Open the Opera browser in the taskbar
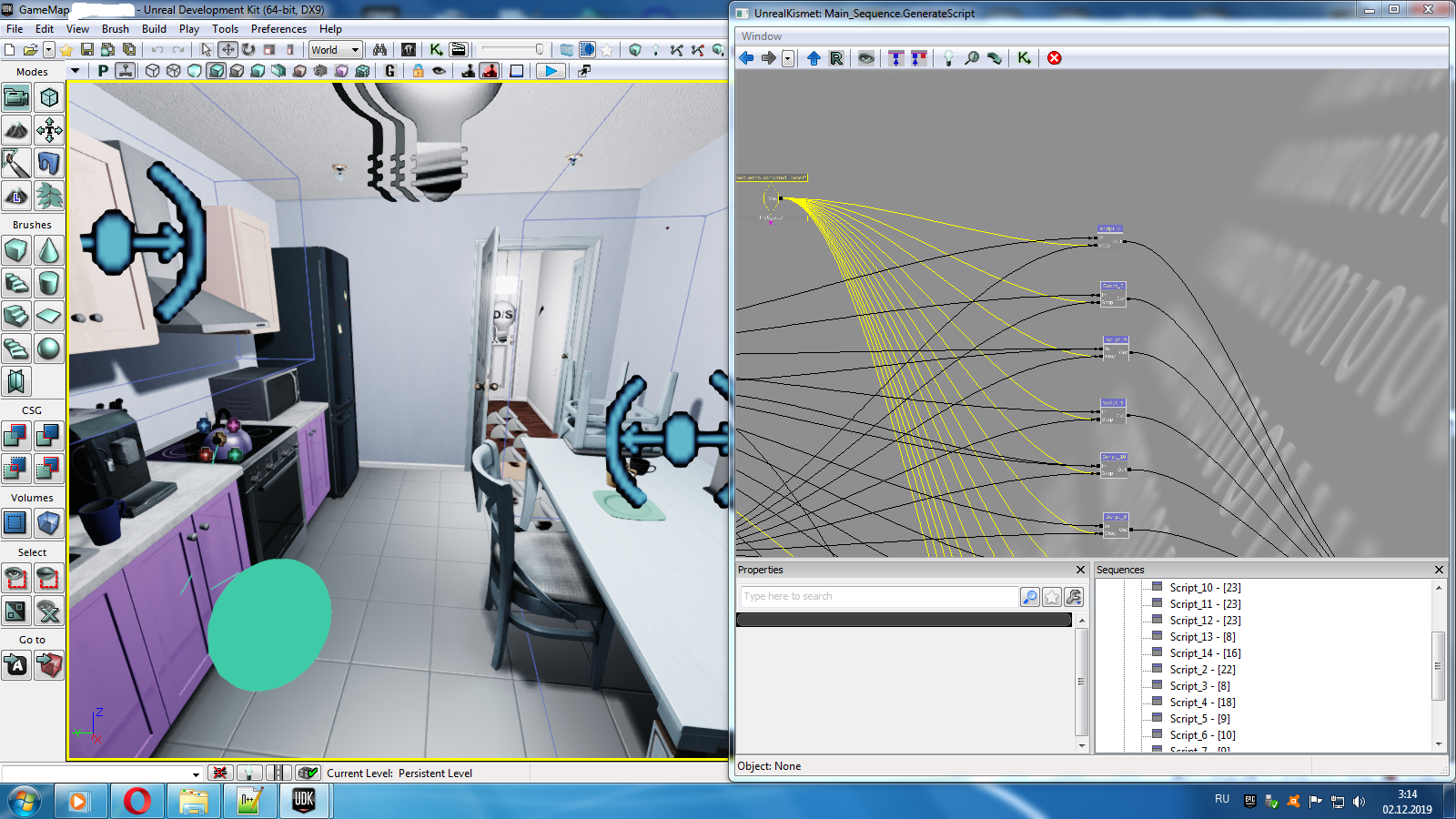The height and width of the screenshot is (819, 1456). click(137, 801)
